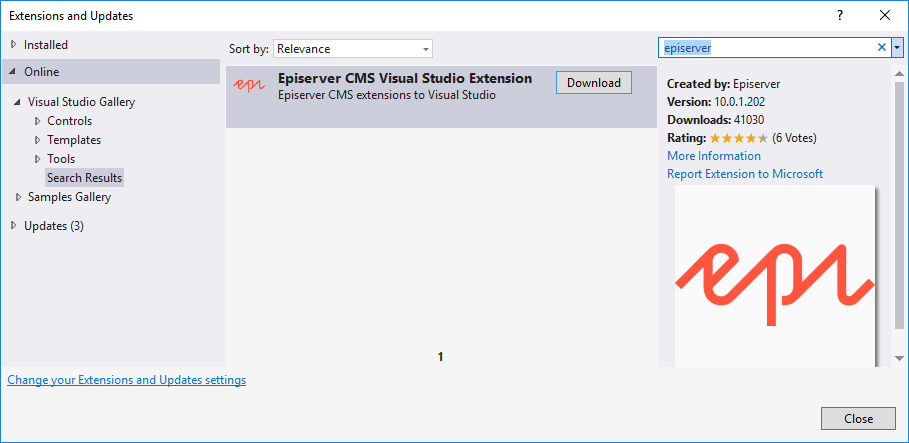Click the large Episerver preview image
909x443 pixels.
click(x=775, y=275)
